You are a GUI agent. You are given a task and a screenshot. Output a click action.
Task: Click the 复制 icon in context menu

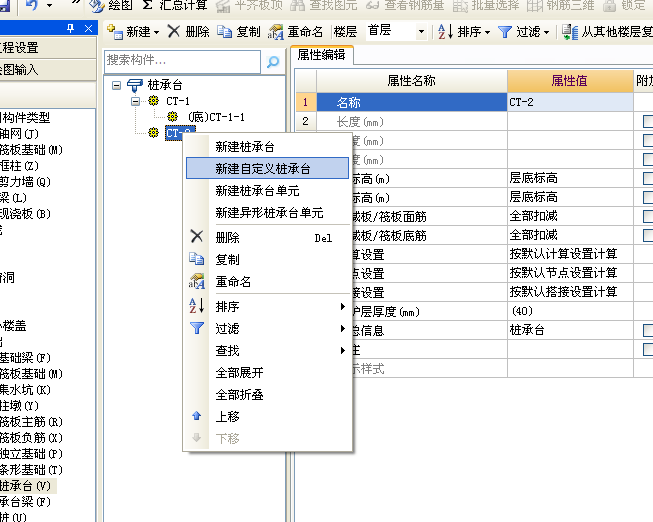197,259
